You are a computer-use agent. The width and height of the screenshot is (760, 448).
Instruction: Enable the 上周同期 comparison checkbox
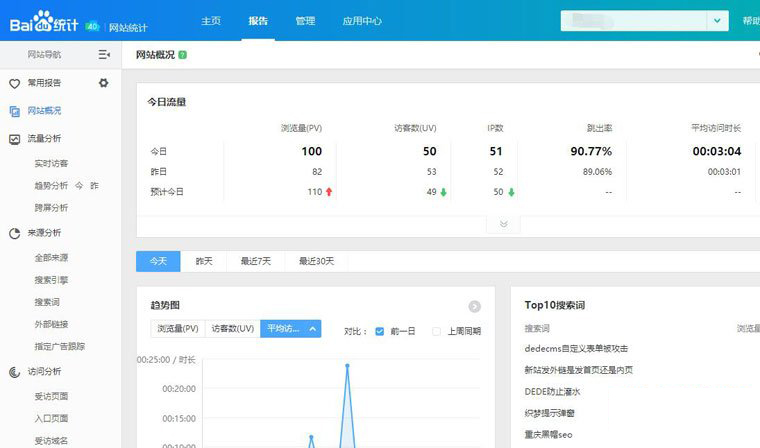pos(437,331)
